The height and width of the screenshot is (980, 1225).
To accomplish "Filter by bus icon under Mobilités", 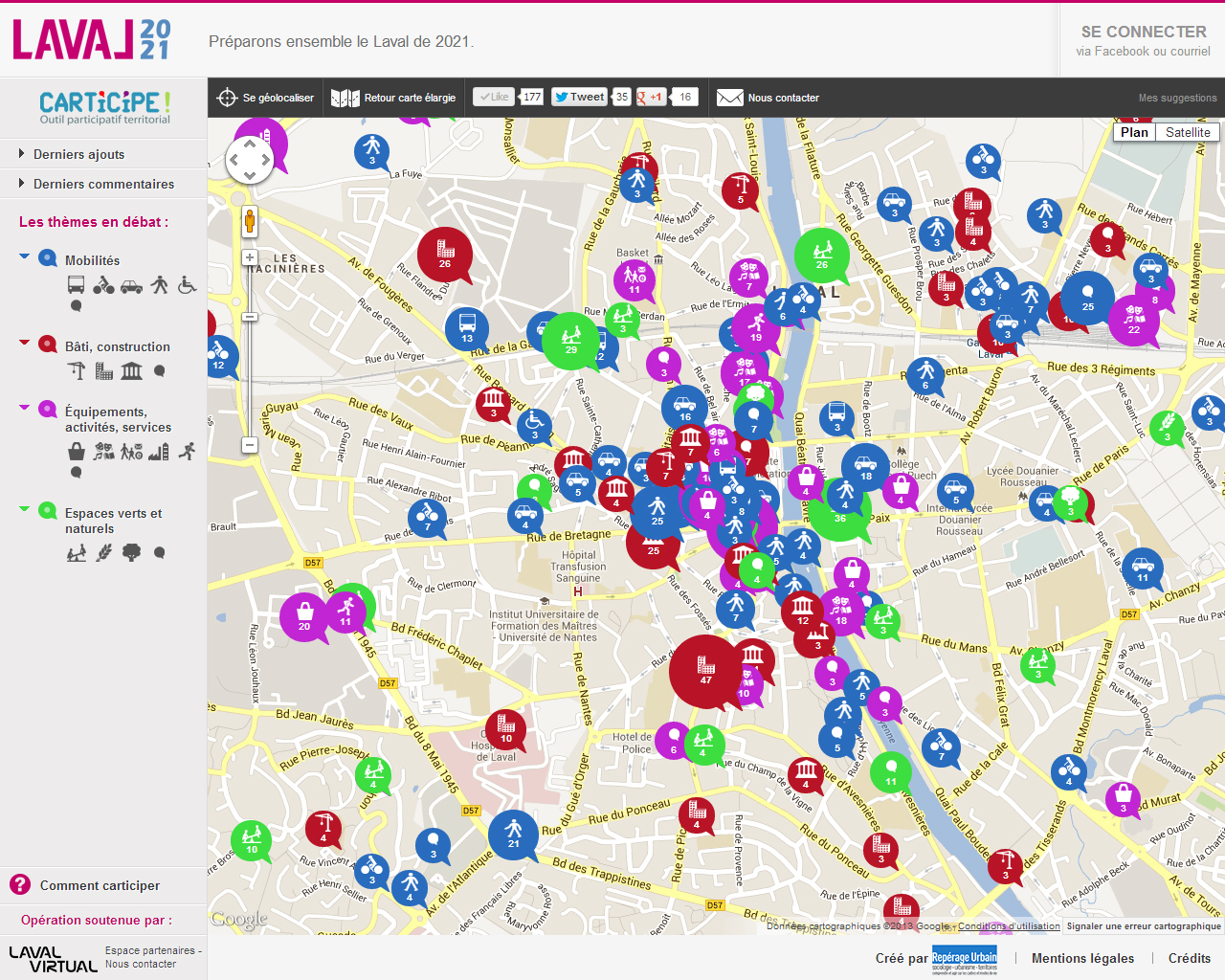I will 77,285.
